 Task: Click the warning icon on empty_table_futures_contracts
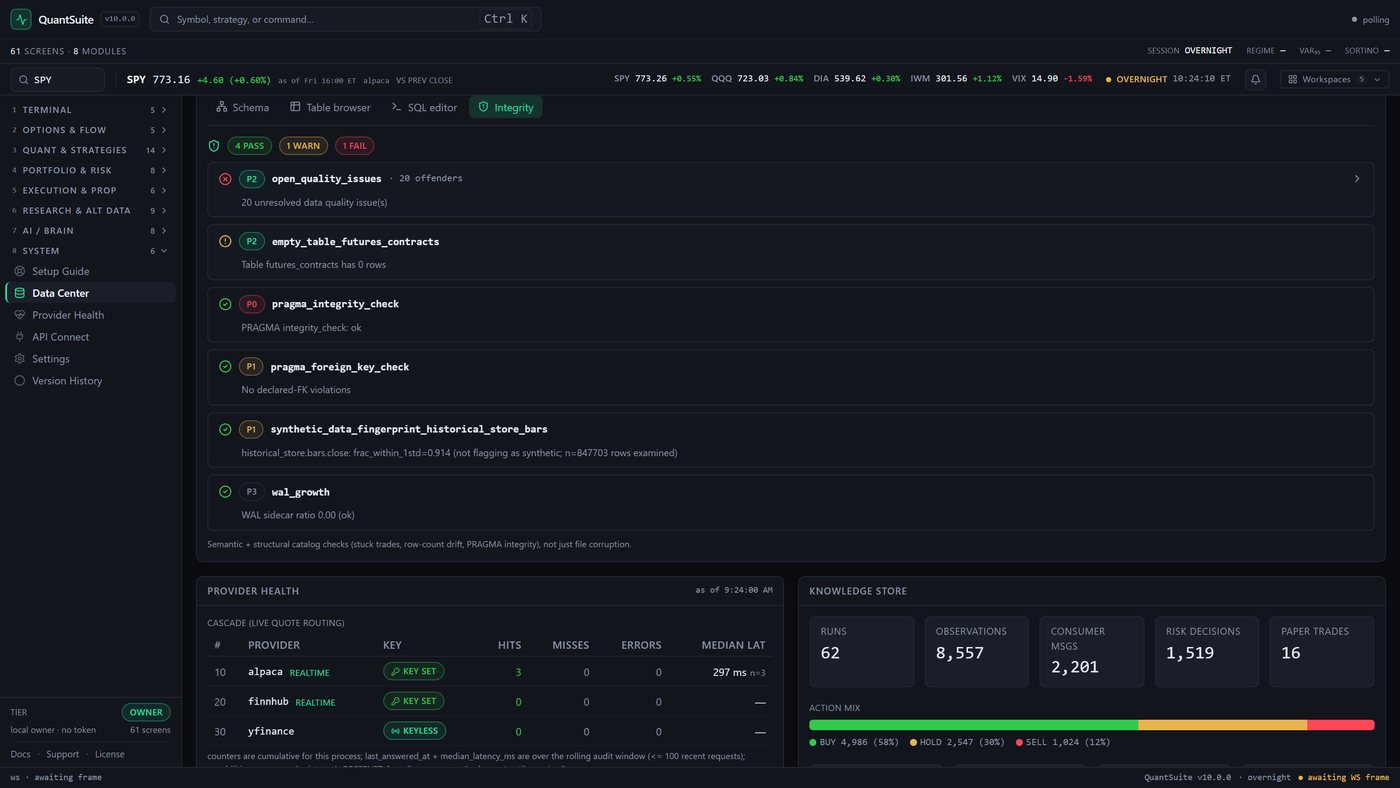tap(225, 241)
